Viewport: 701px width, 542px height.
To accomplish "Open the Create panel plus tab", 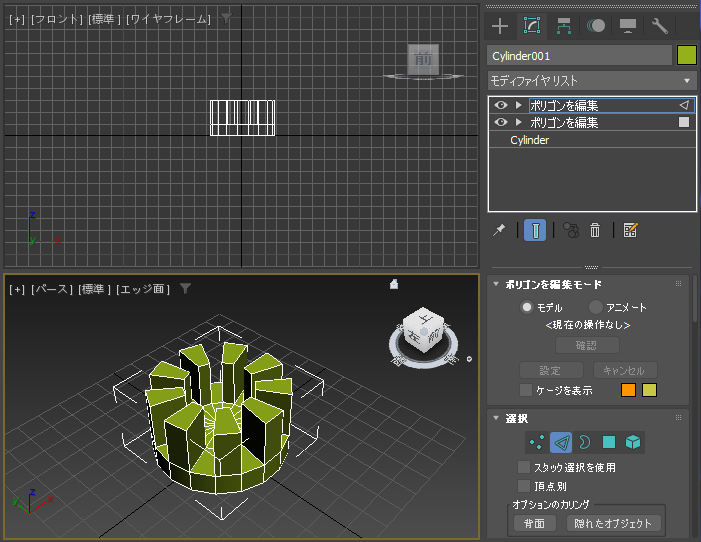I will pos(500,26).
